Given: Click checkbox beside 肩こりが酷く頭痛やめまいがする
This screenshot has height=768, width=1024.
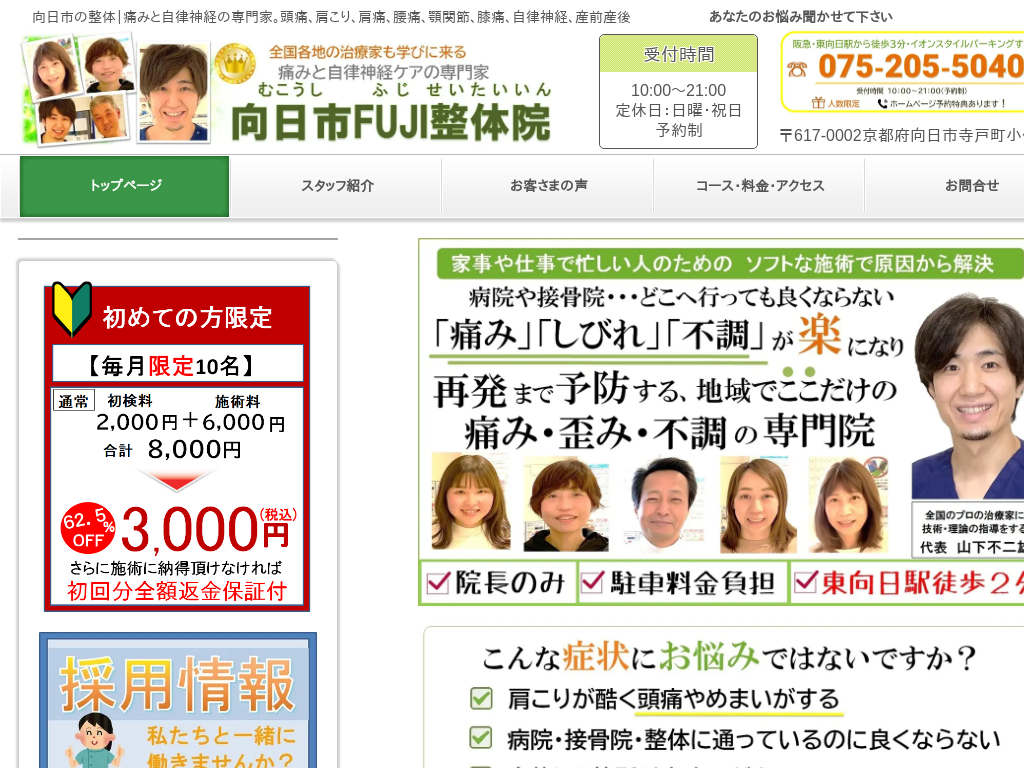Looking at the screenshot, I should tap(482, 698).
